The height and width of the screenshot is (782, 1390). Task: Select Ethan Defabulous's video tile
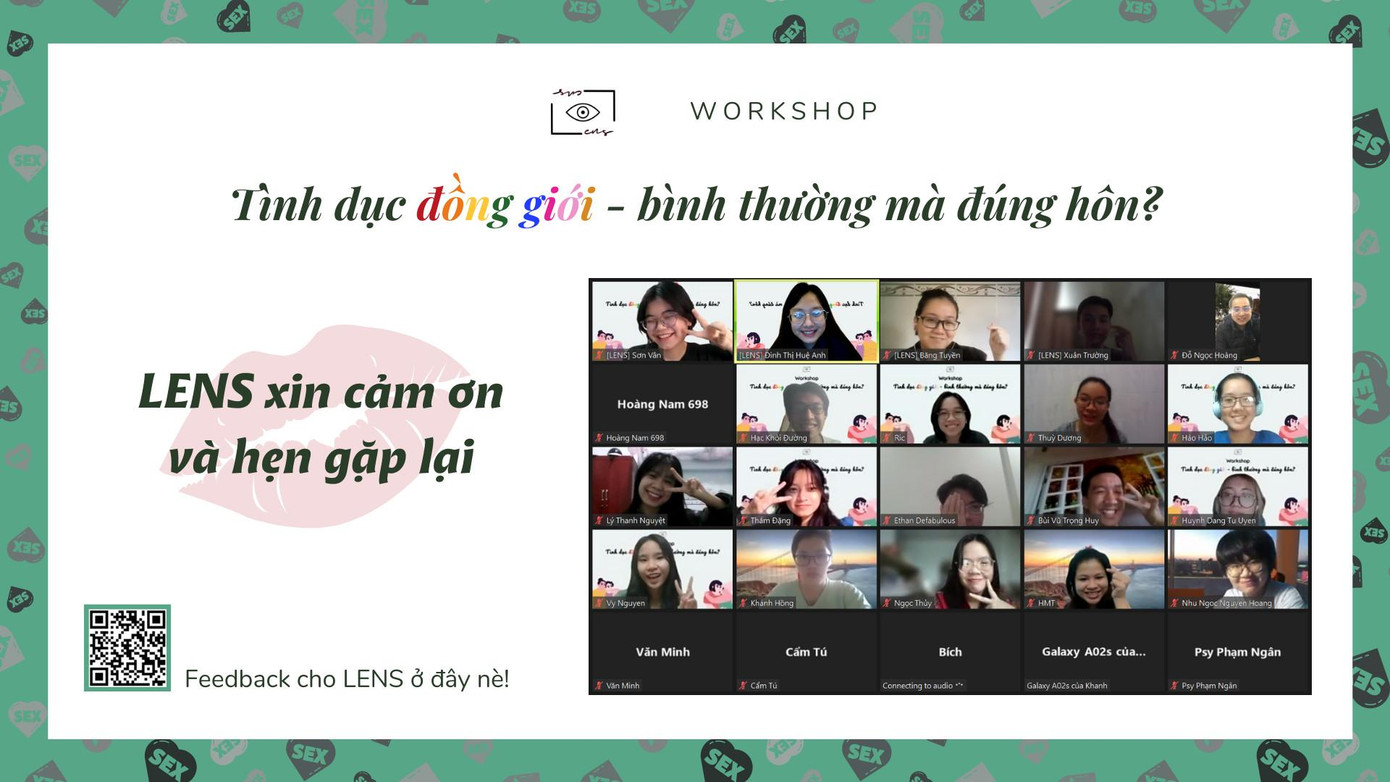[x=950, y=487]
